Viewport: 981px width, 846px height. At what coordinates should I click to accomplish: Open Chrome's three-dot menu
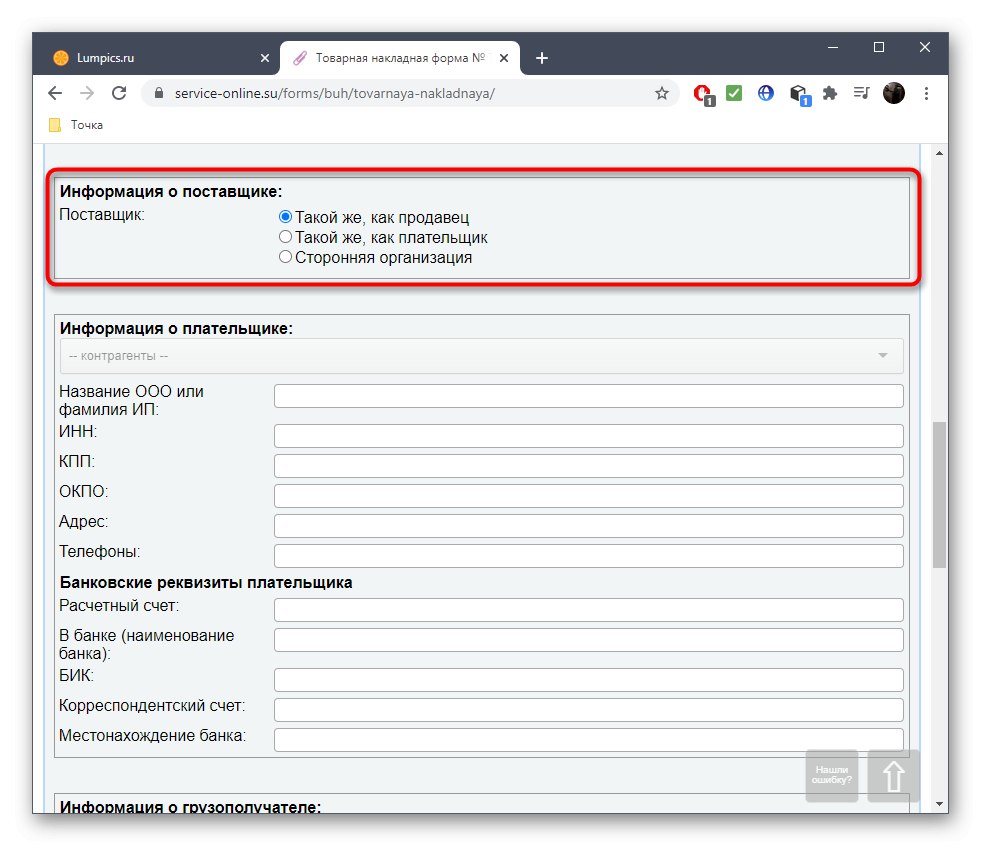(x=926, y=92)
